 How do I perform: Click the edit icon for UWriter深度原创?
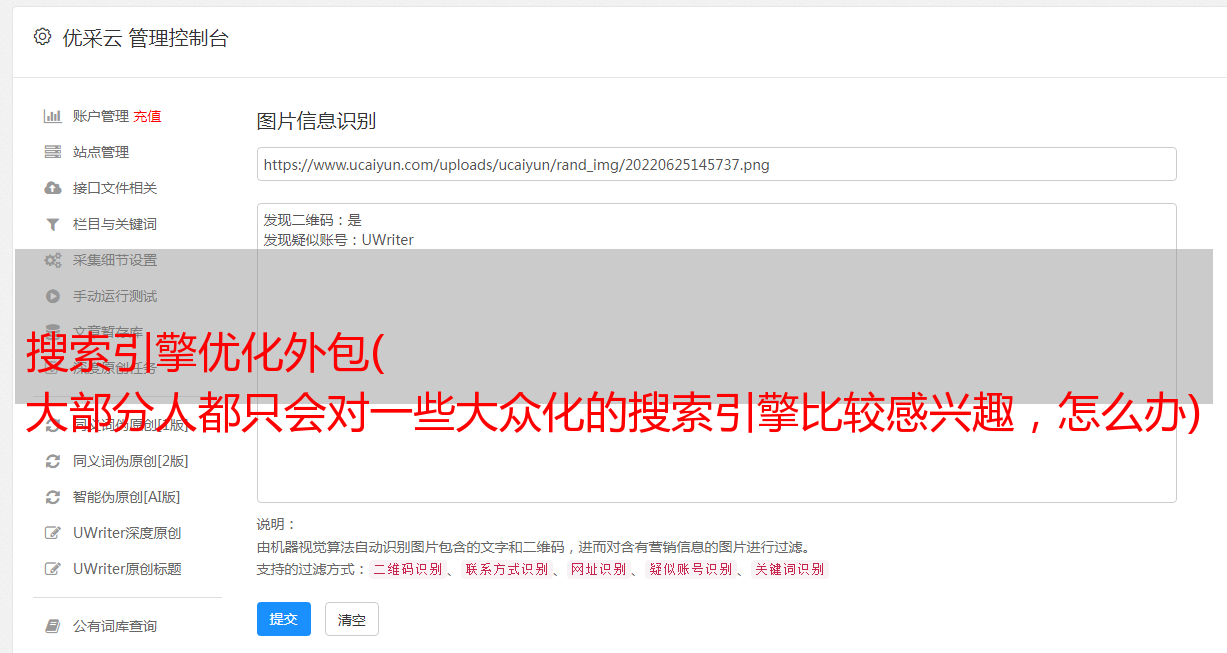pos(53,533)
